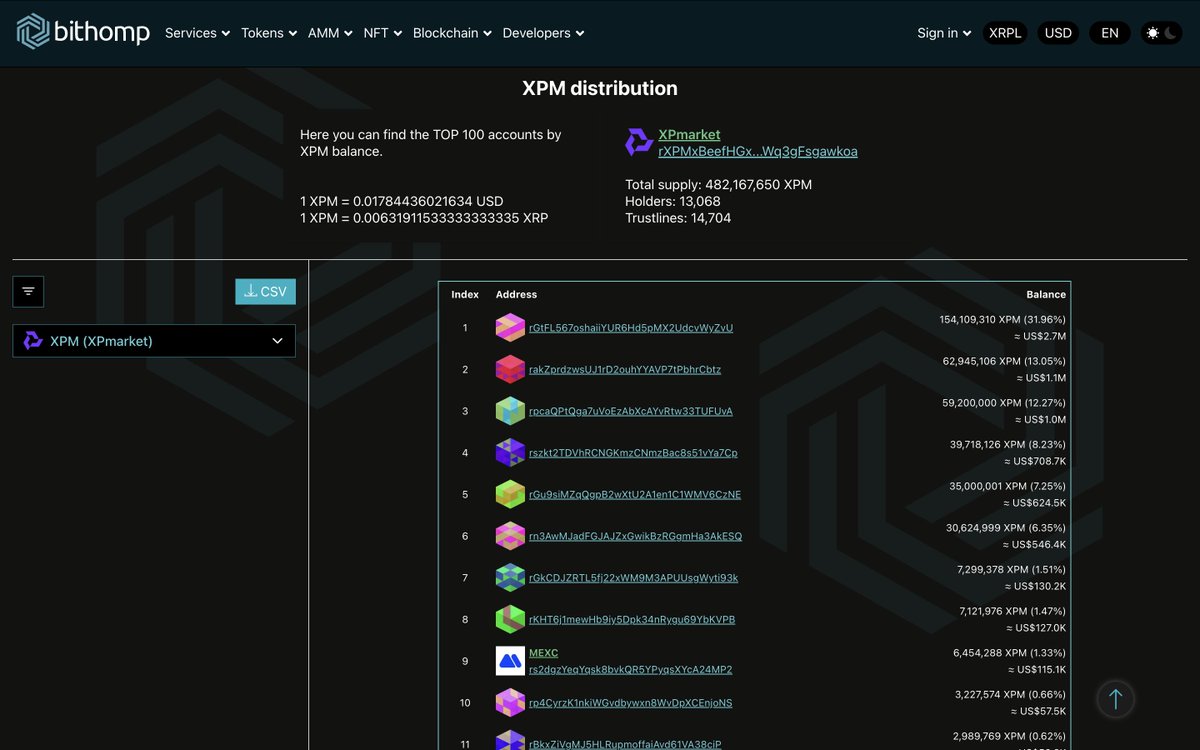Open address rakZprdzwsUJ1rD2ouhYYAVP7tPbhrCbtz
This screenshot has height=750, width=1200.
pos(625,369)
